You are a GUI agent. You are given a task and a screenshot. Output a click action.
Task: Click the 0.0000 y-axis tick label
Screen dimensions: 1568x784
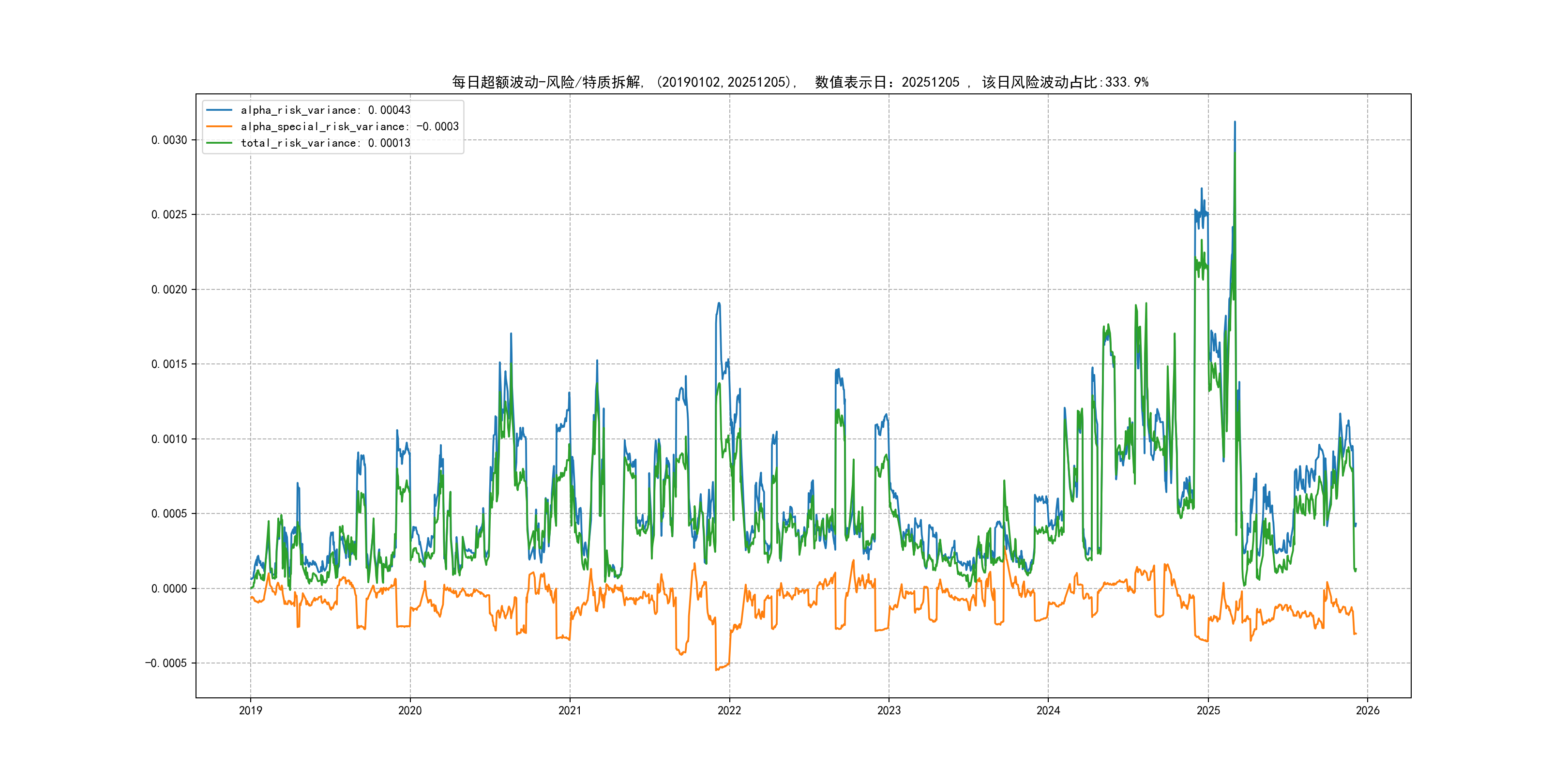pyautogui.click(x=168, y=588)
